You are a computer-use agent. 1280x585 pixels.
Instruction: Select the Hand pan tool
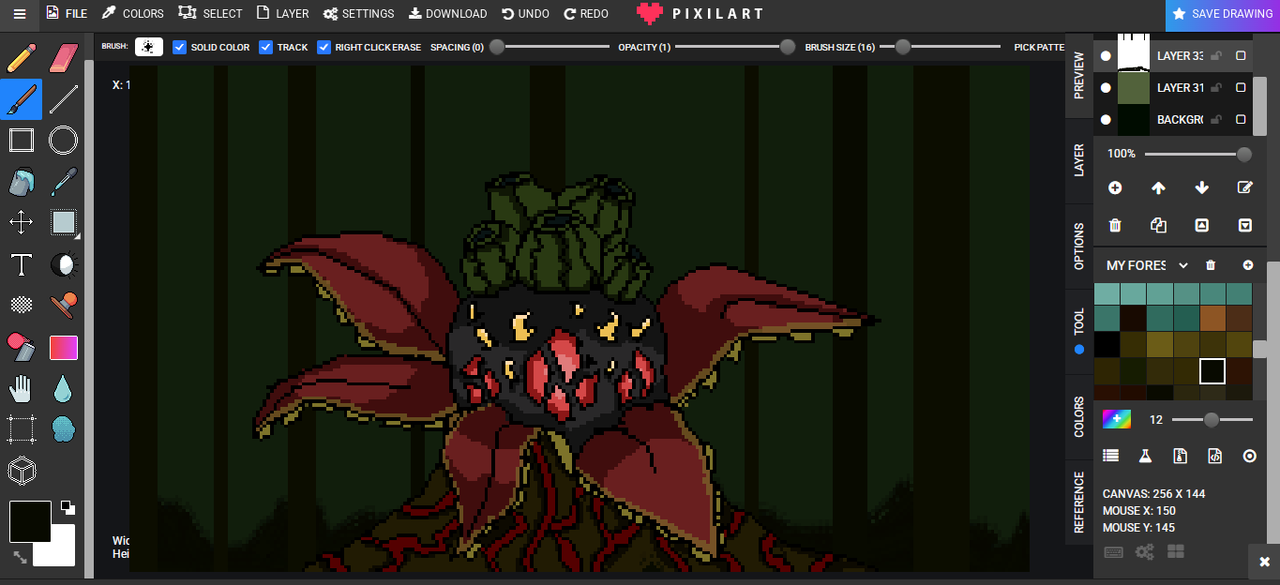pos(21,388)
